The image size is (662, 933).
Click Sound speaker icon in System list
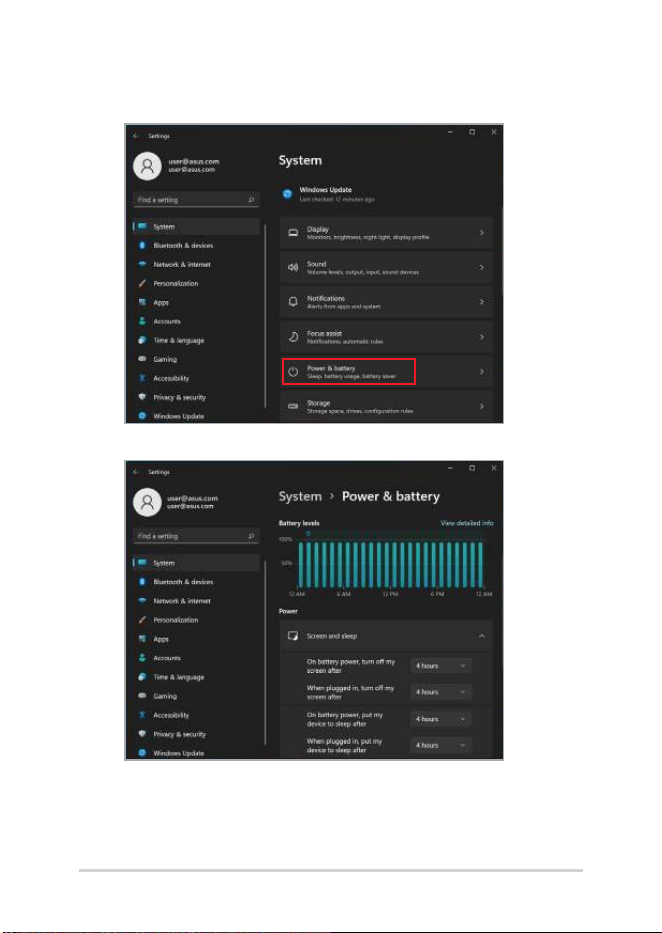[x=293, y=267]
